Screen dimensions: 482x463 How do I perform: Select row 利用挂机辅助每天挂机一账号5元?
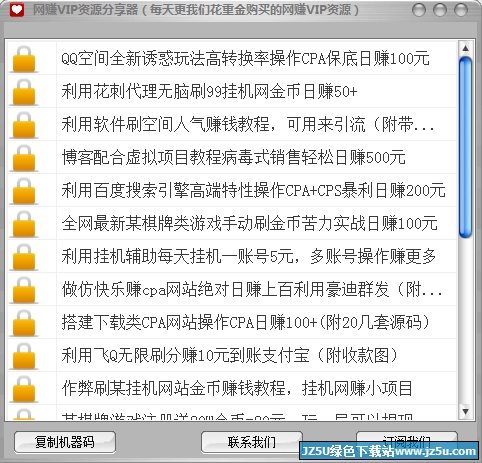(232, 256)
